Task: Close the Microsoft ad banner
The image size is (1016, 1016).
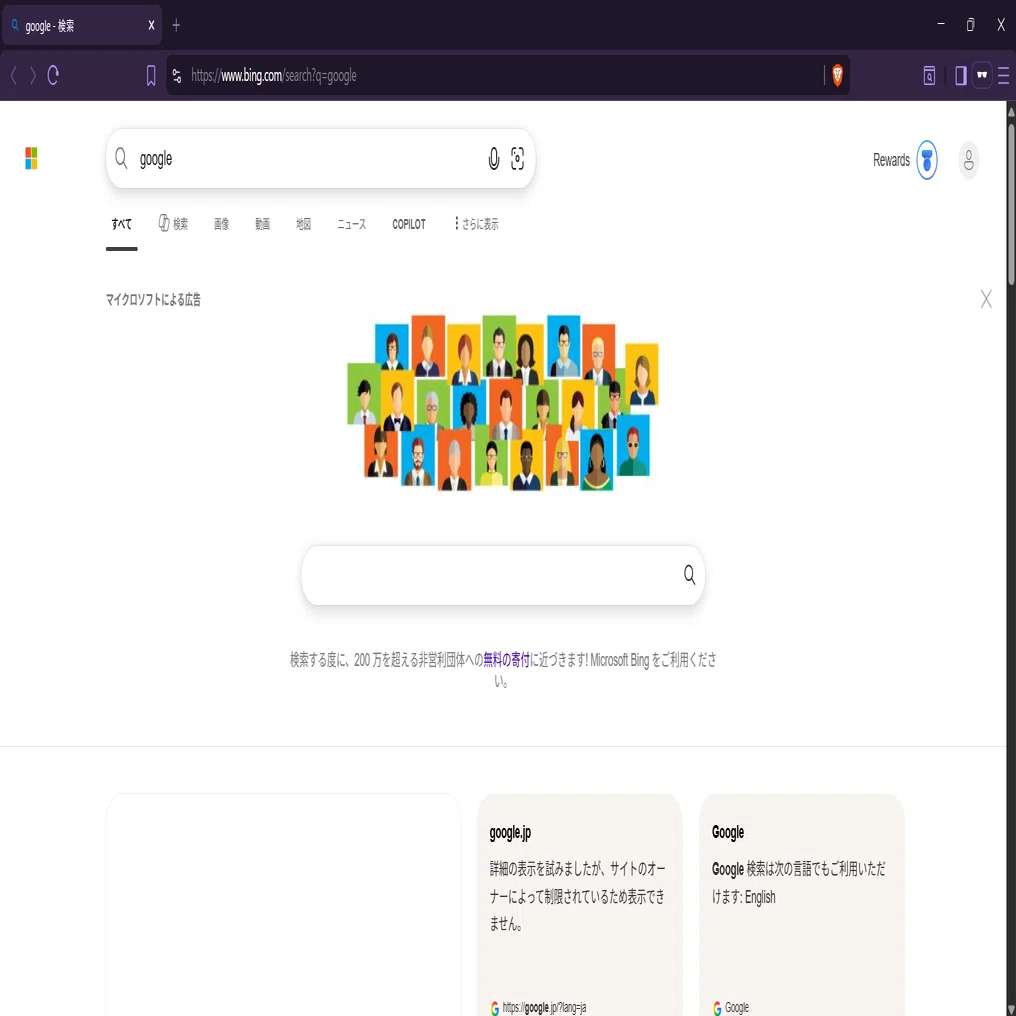Action: click(x=986, y=299)
